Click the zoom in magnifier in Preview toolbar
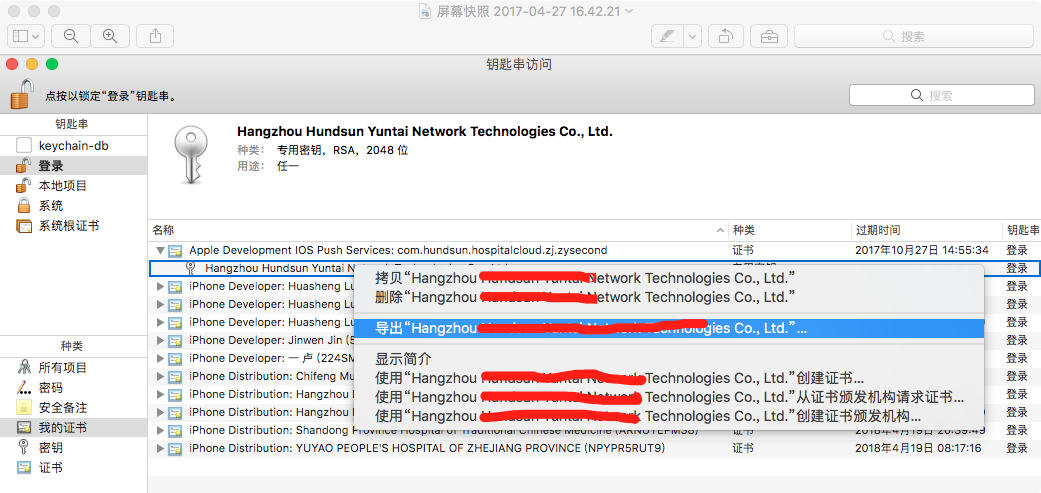1041x493 pixels. 110,36
